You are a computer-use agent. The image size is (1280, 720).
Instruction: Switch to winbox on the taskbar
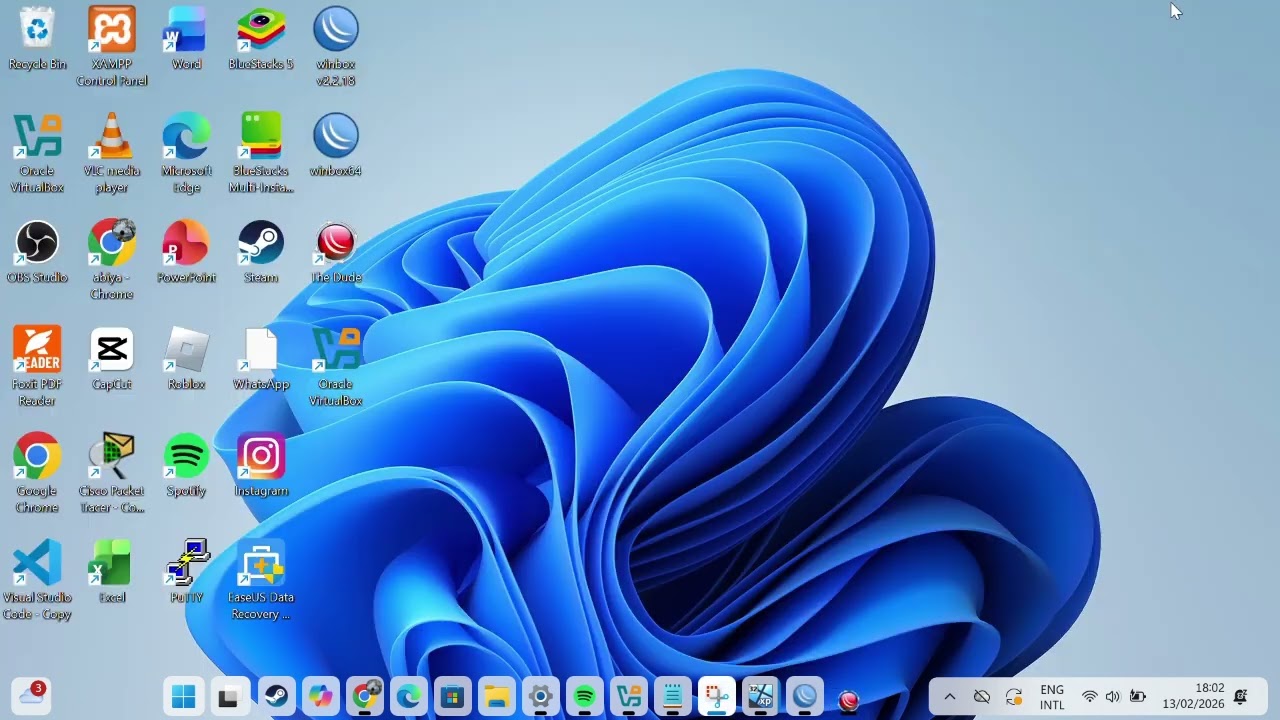(x=805, y=696)
